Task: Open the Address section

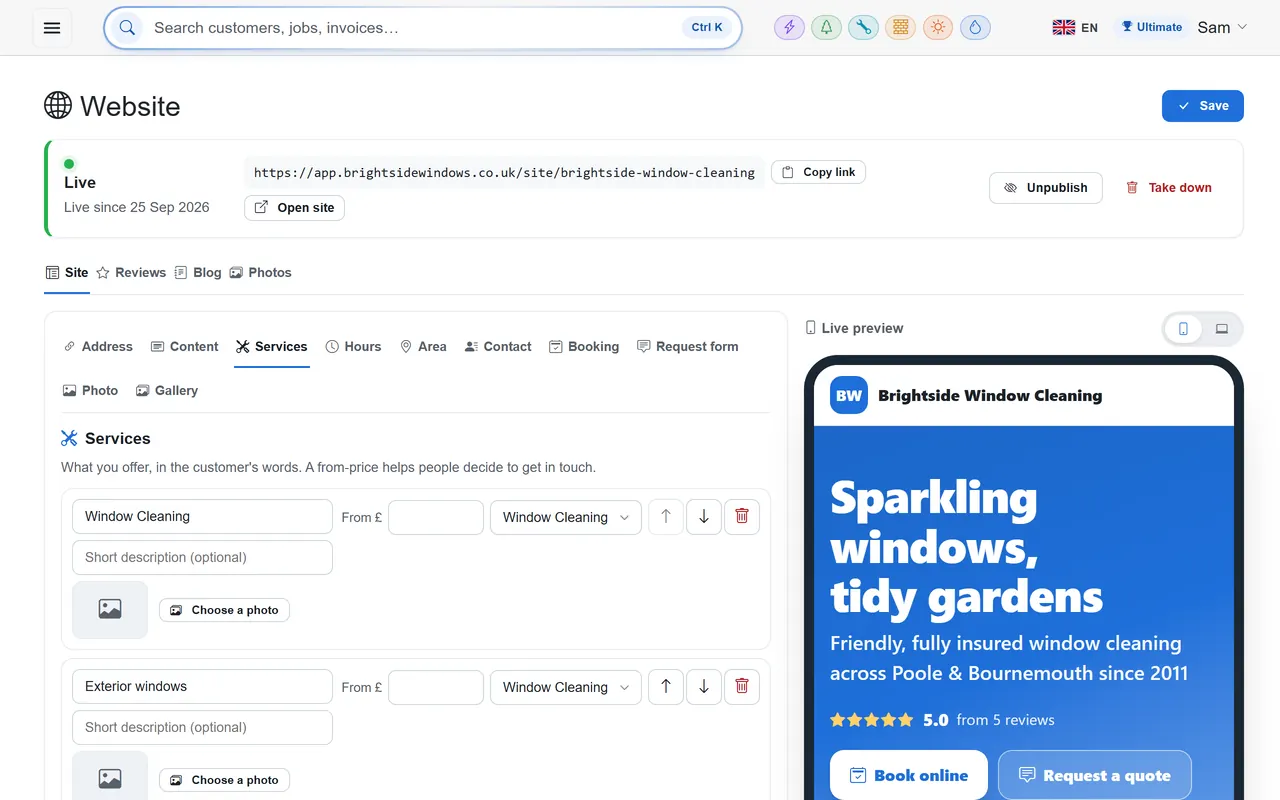Action: 98,346
